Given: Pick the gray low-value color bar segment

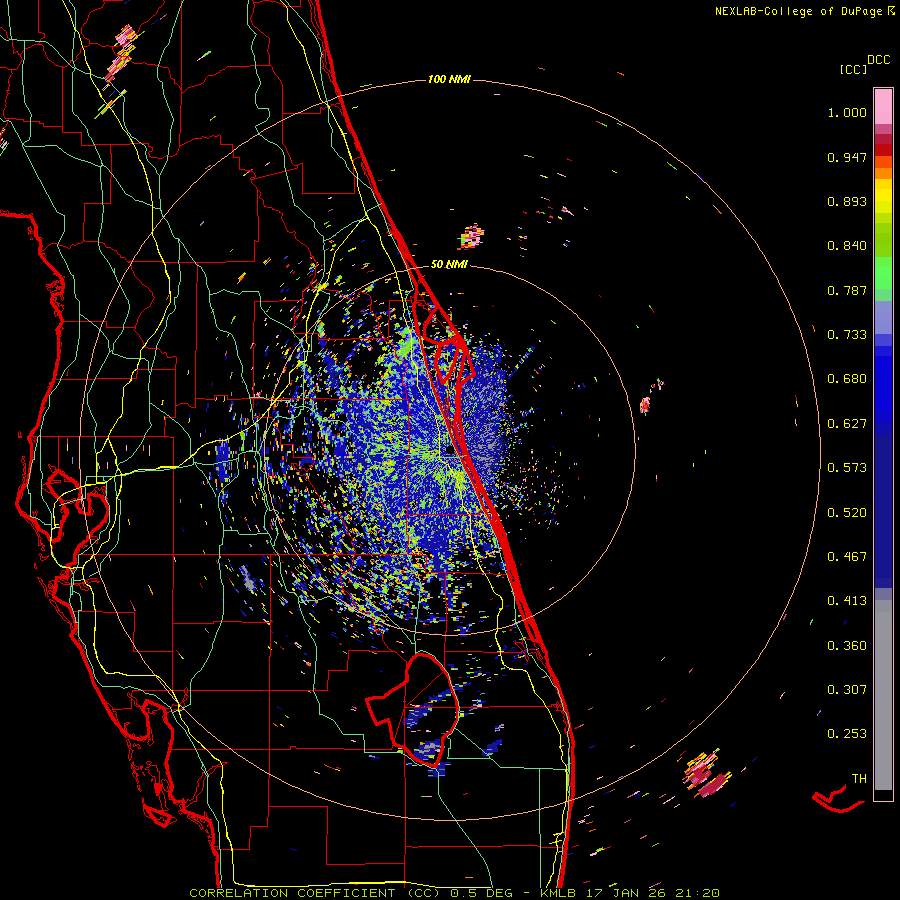Looking at the screenshot, I should click(x=883, y=695).
